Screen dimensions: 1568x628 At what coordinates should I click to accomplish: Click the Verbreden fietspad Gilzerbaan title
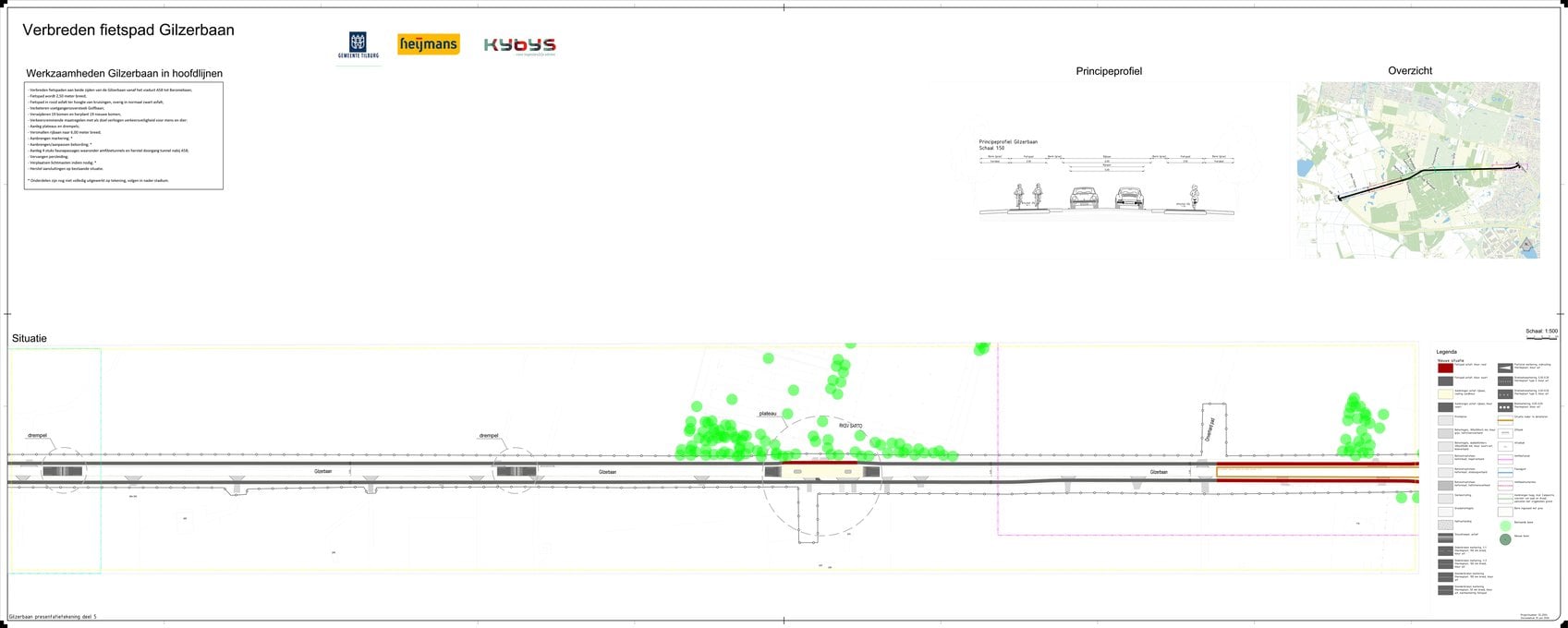point(128,30)
